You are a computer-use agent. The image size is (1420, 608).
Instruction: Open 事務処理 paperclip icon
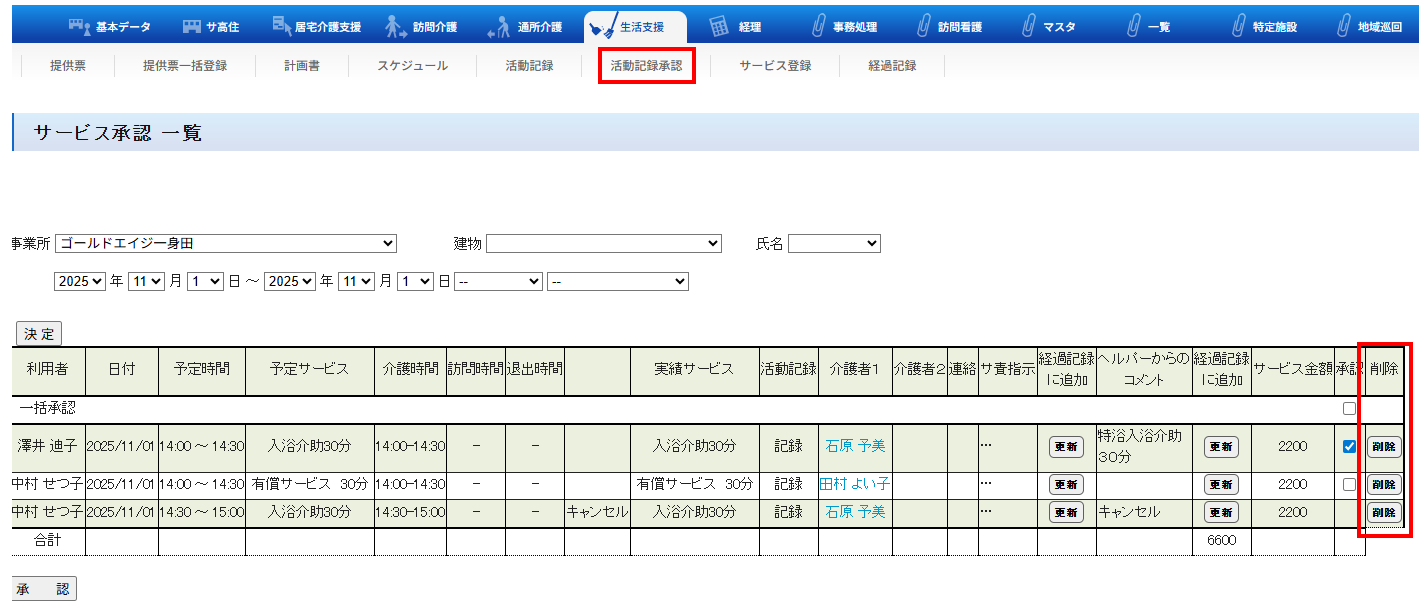(819, 27)
